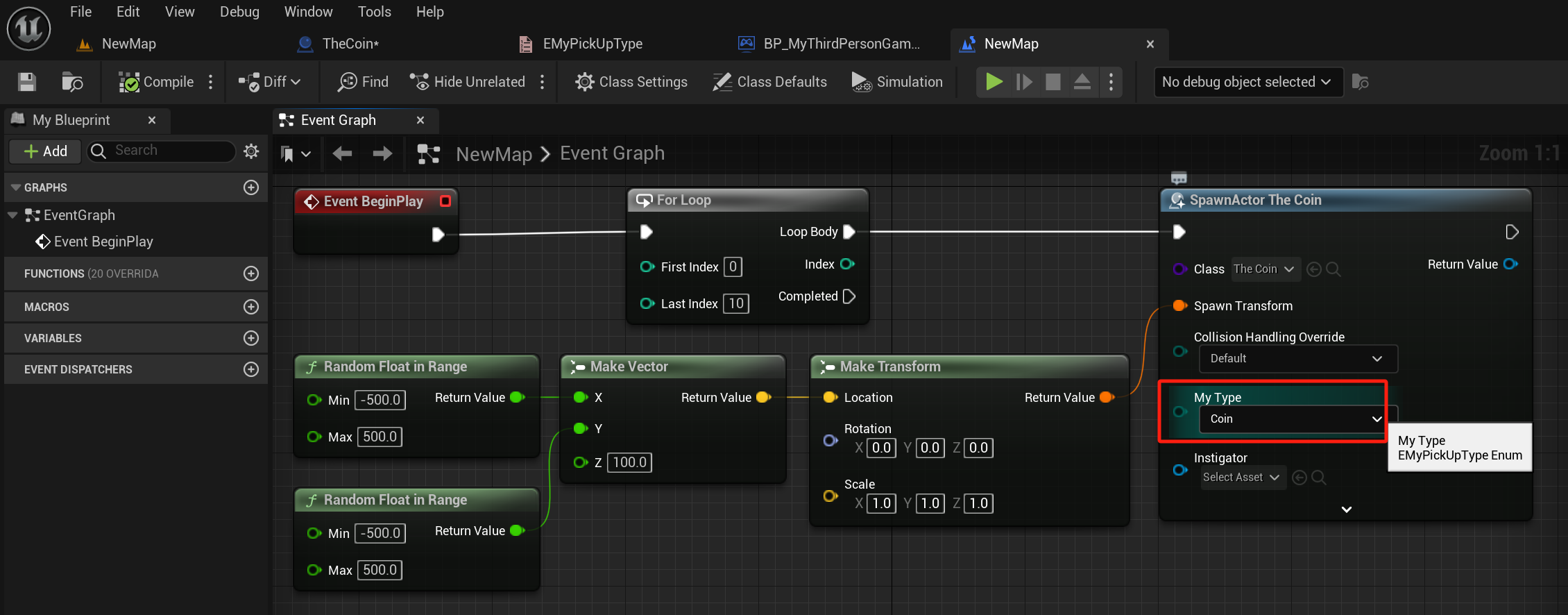Add a new variable with plus icon
The height and width of the screenshot is (615, 1568).
(x=251, y=338)
